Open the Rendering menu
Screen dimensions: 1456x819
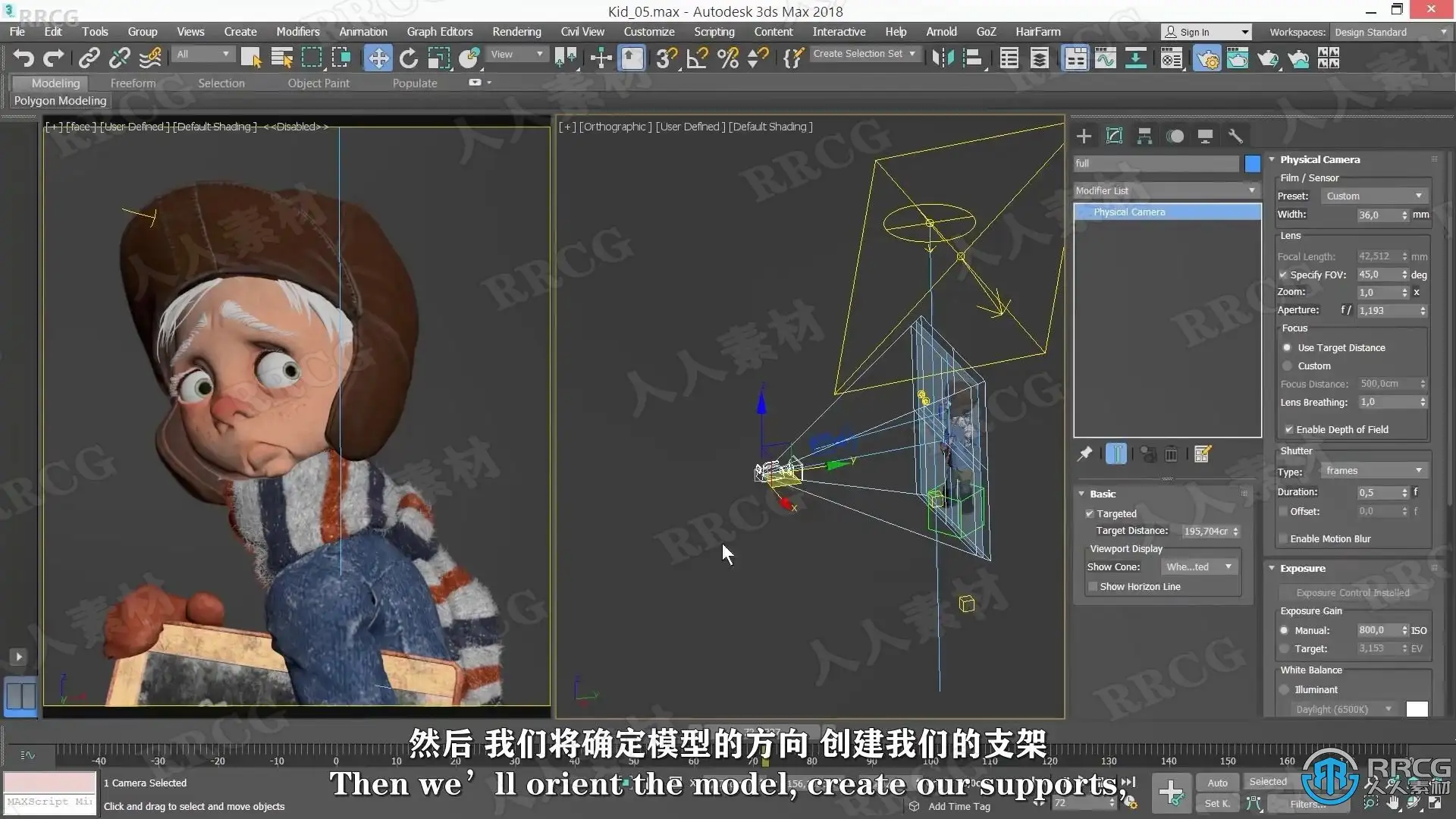[516, 32]
